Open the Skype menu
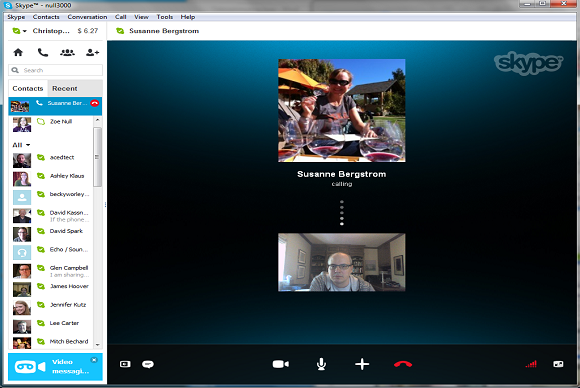Viewport: 580px width, 388px height. point(16,17)
